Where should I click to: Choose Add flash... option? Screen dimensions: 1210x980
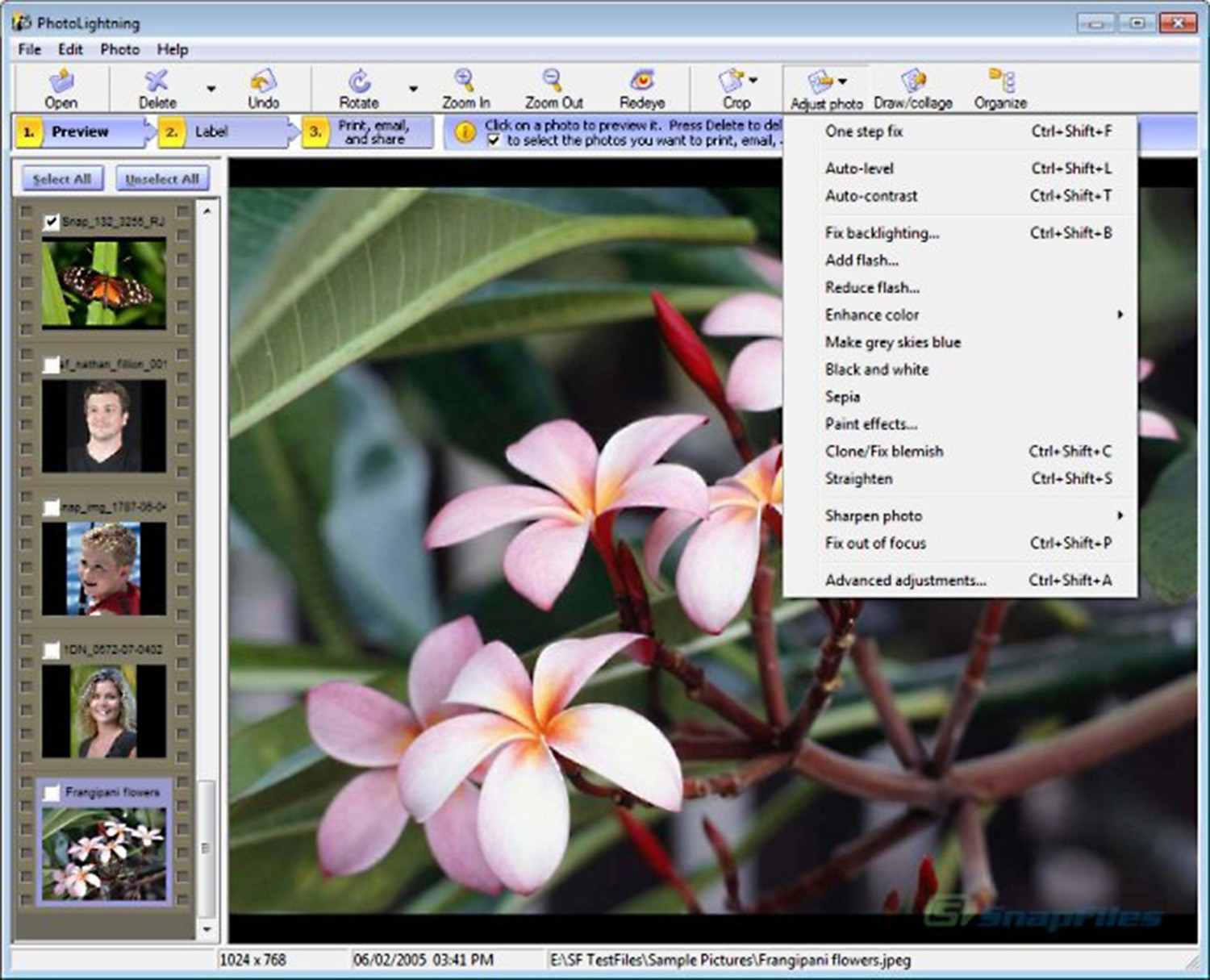[960, 261]
